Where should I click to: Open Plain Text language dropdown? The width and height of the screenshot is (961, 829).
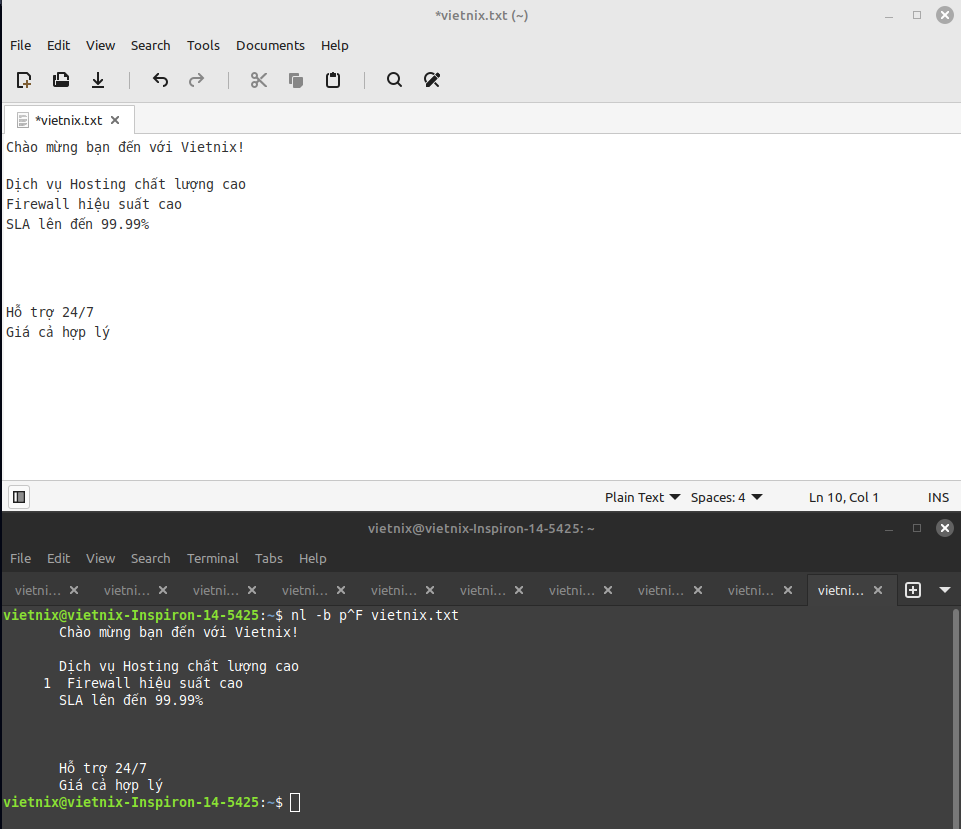(x=642, y=498)
